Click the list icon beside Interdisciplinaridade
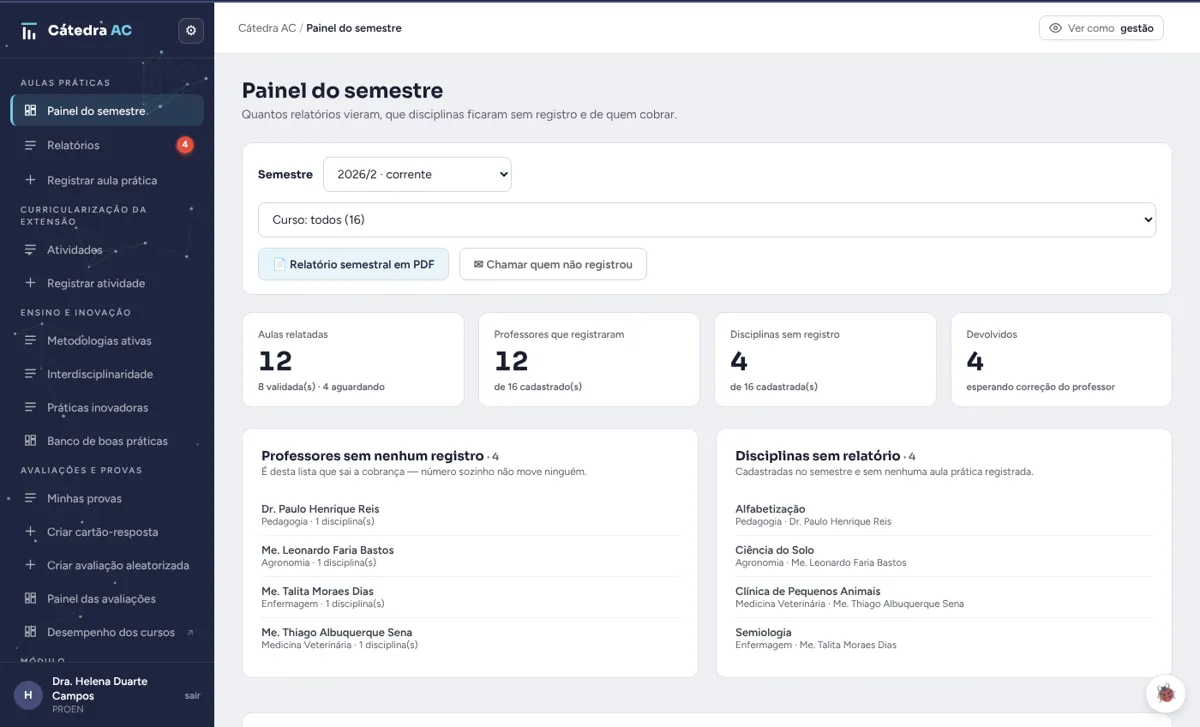The width and height of the screenshot is (1200, 727). [x=31, y=374]
